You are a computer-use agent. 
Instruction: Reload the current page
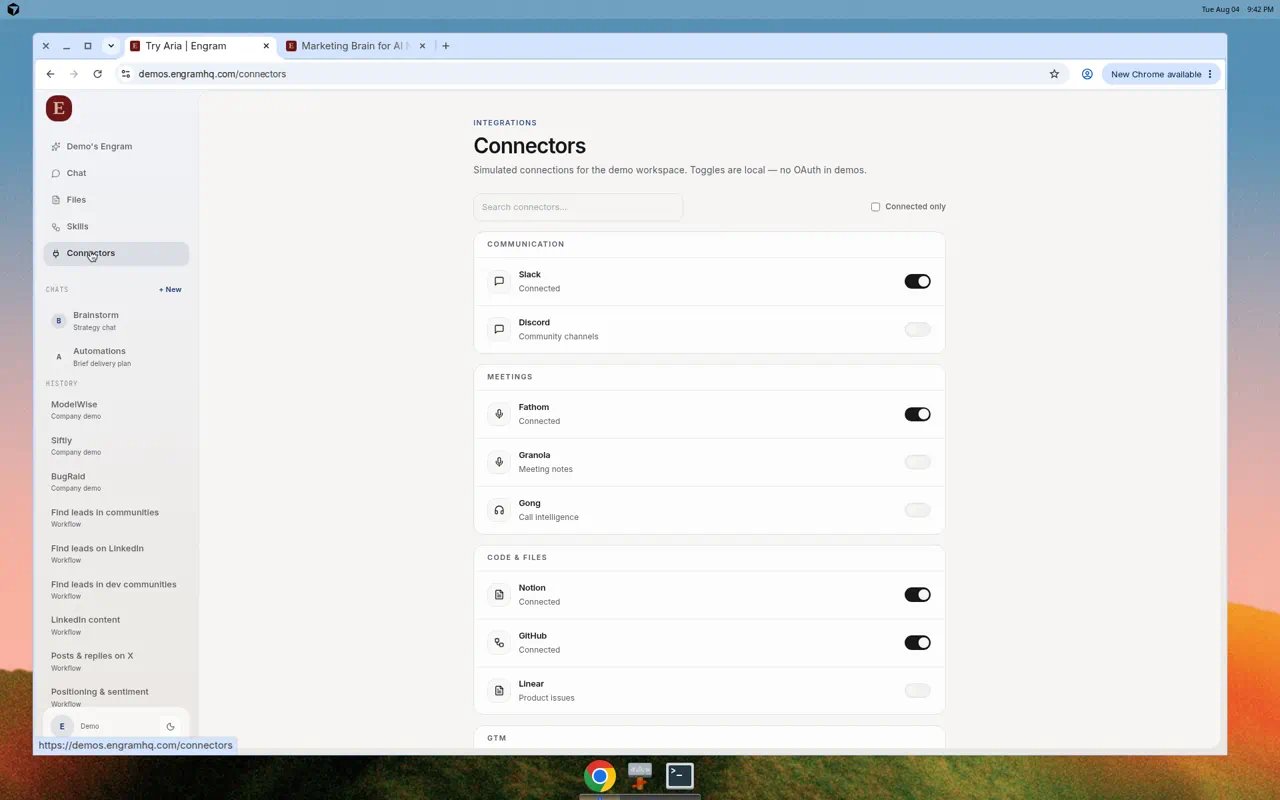[97, 74]
